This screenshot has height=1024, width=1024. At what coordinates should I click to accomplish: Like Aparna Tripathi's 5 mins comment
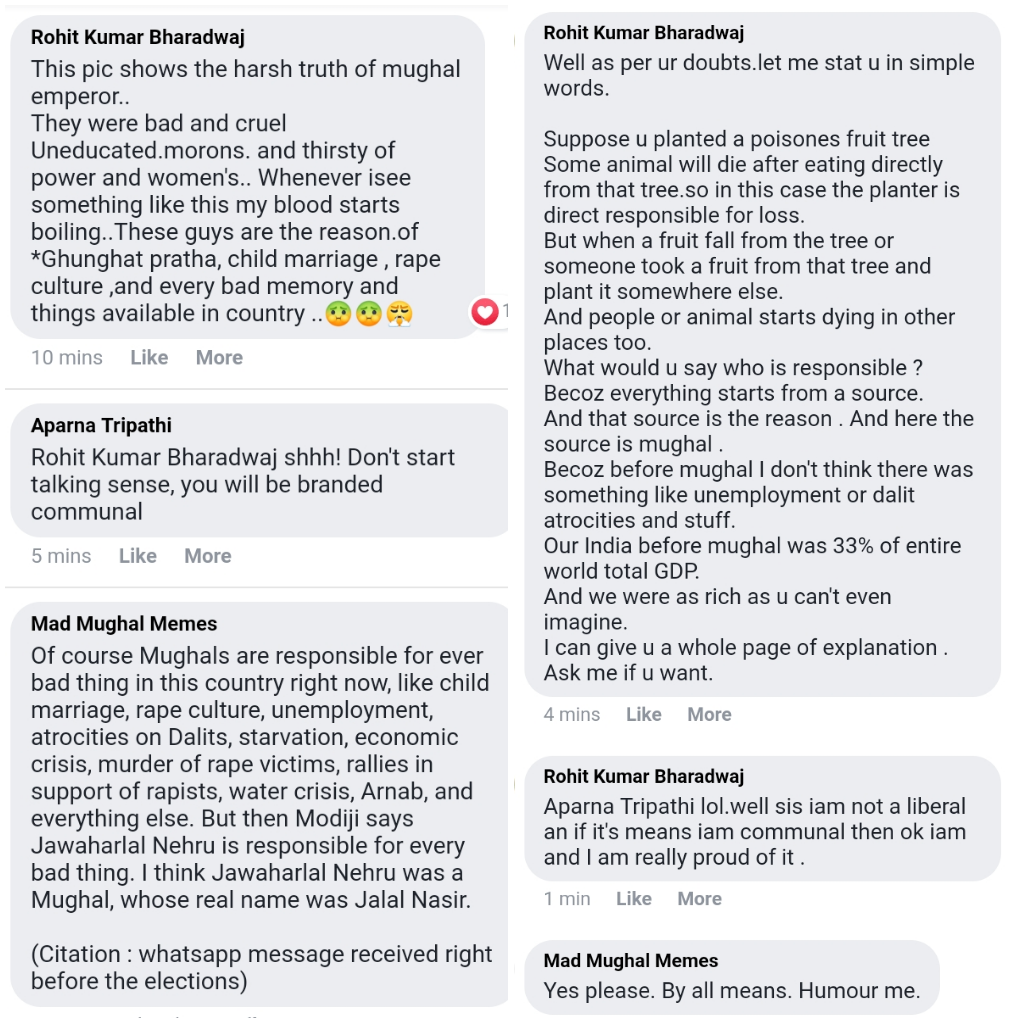pos(138,556)
